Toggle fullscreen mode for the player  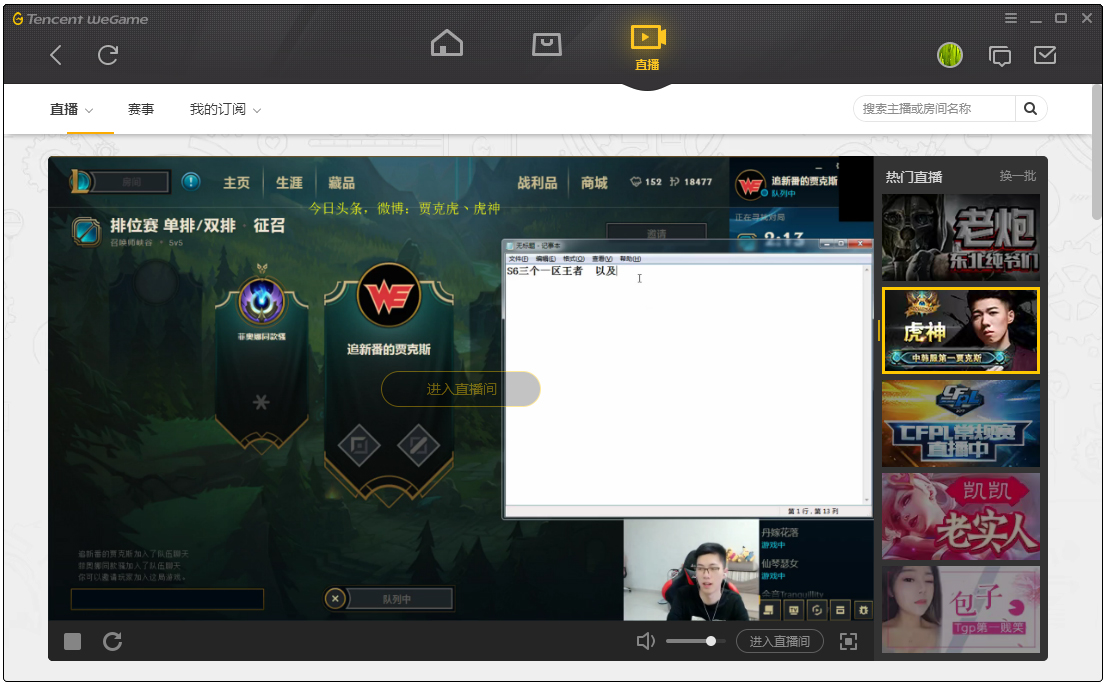pos(848,641)
